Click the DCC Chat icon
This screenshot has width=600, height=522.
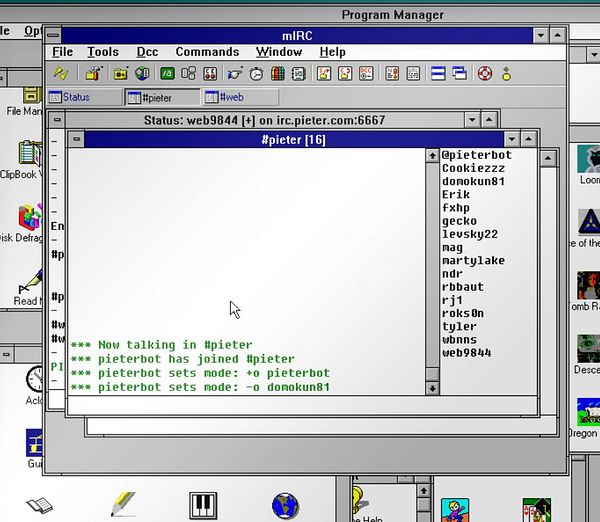tap(345, 73)
